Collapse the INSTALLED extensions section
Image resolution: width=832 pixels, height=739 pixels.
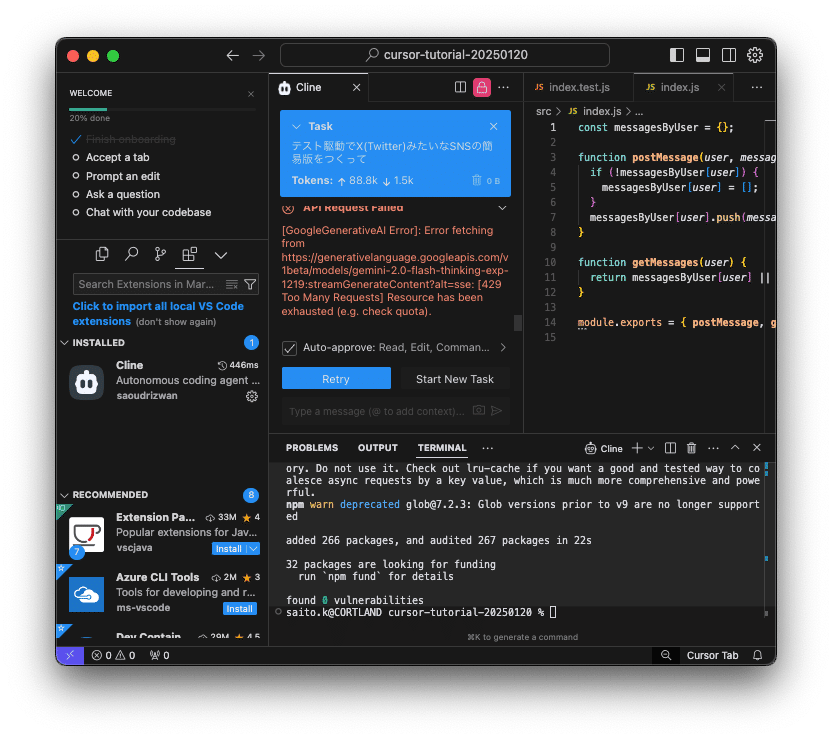pyautogui.click(x=65, y=343)
